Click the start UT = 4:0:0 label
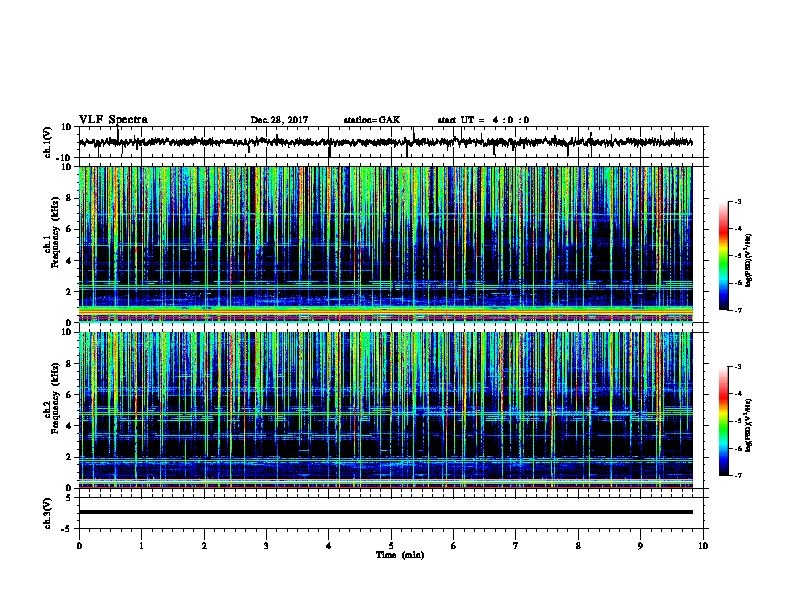This screenshot has width=792, height=612. (483, 120)
